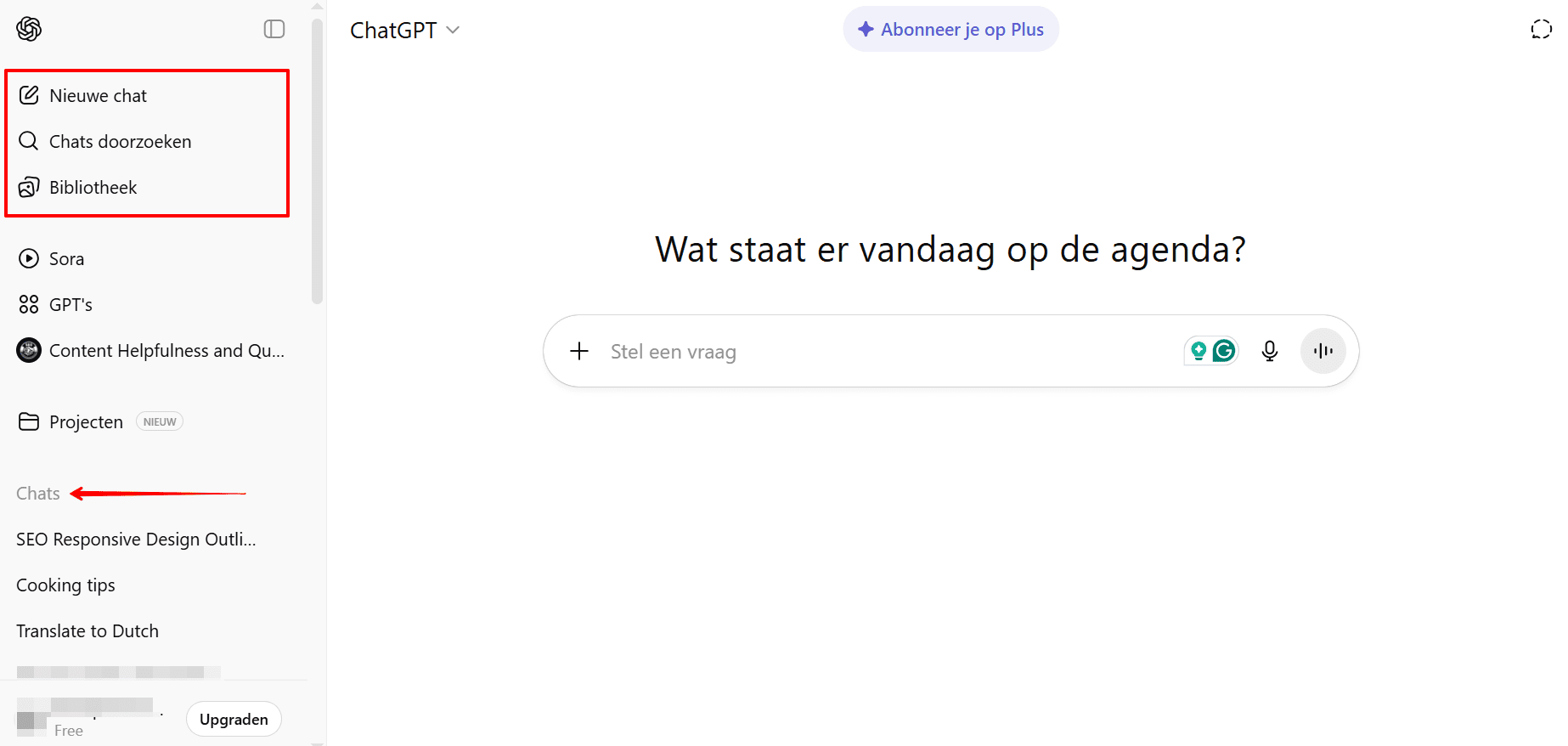Click the plus attach button in prompt

coord(579,351)
